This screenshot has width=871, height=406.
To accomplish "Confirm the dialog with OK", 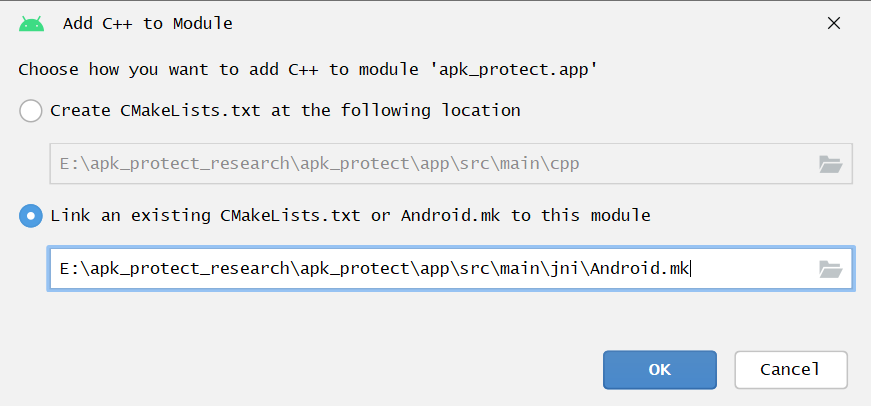I will [659, 369].
